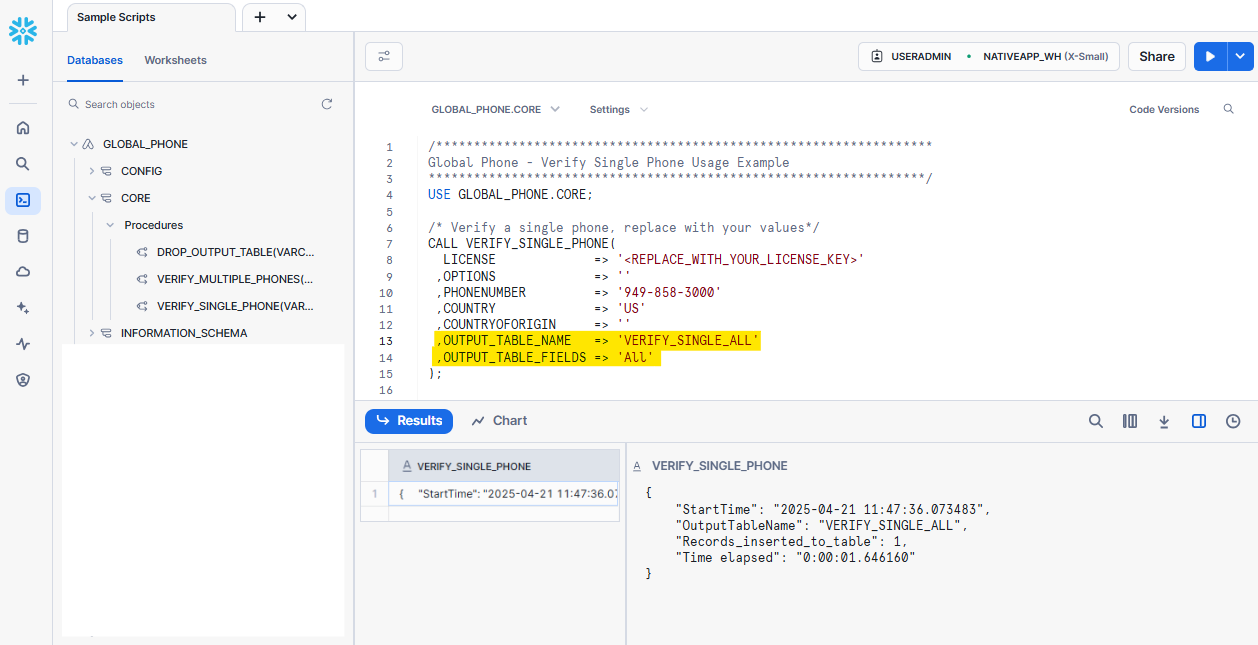The image size is (1258, 645).
Task: Expand the CONFIG schema
Action: [91, 171]
